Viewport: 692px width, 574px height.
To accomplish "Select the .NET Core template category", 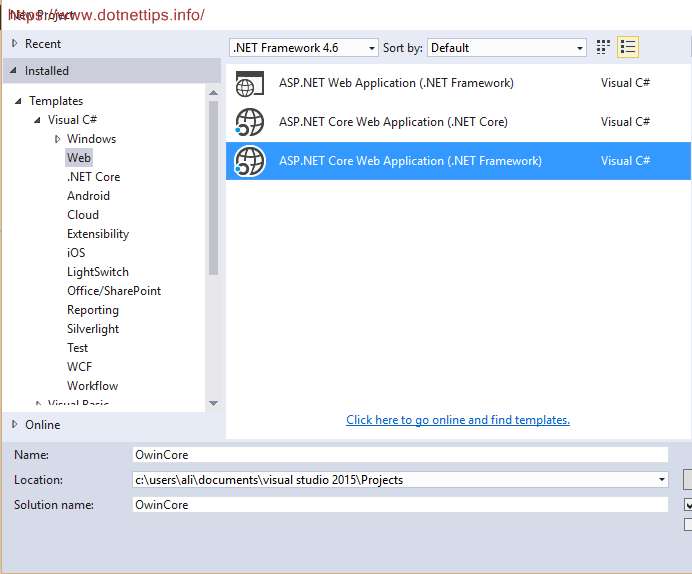I will 94,177.
